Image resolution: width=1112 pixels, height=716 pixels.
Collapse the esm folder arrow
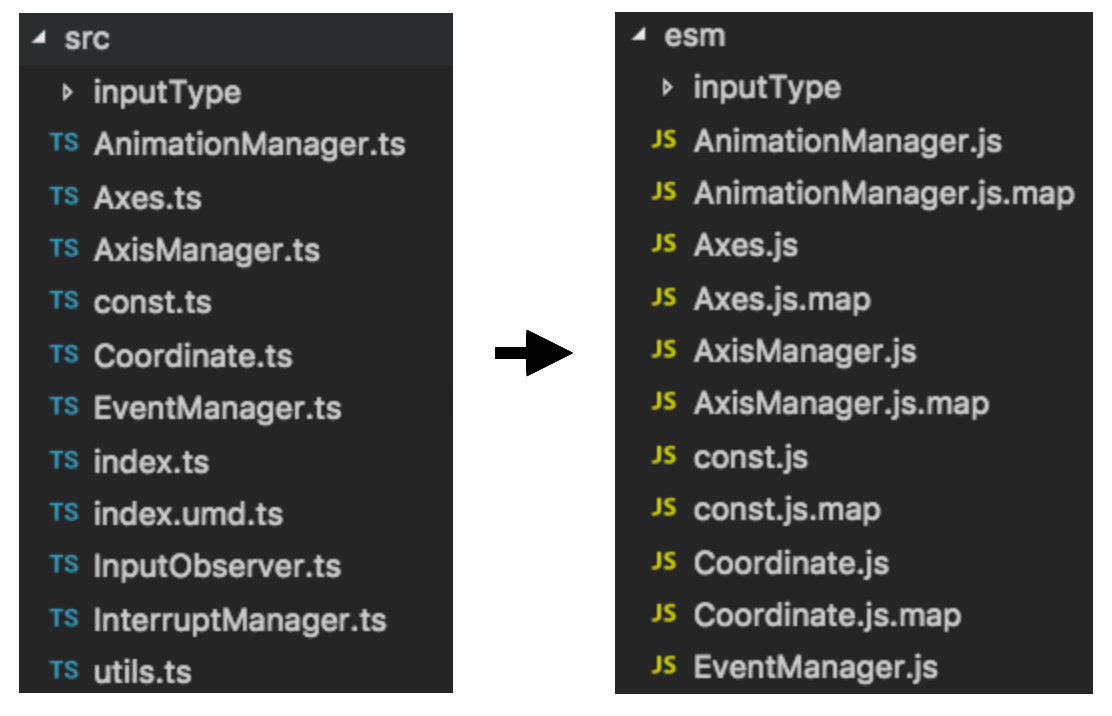click(639, 35)
